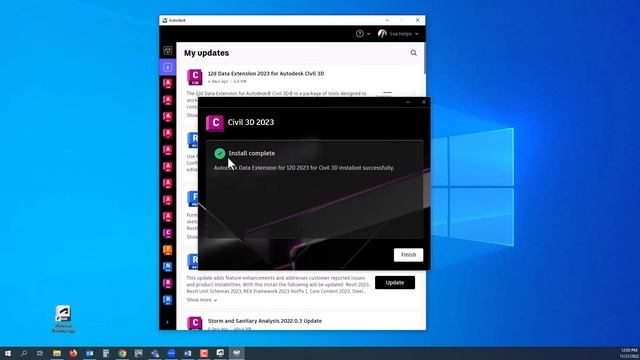Click the Autodesk window scrollbar
Viewport: 640px width, 360px height.
point(424,58)
